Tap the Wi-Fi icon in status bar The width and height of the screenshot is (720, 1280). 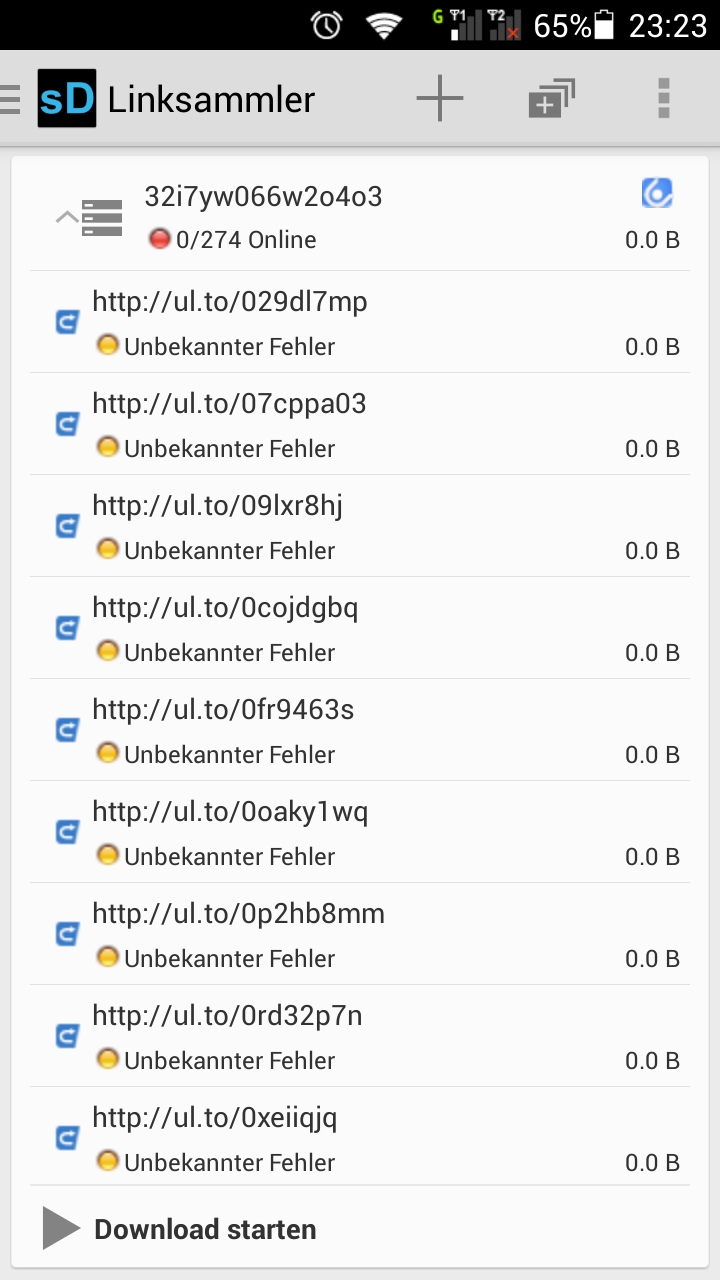384,26
